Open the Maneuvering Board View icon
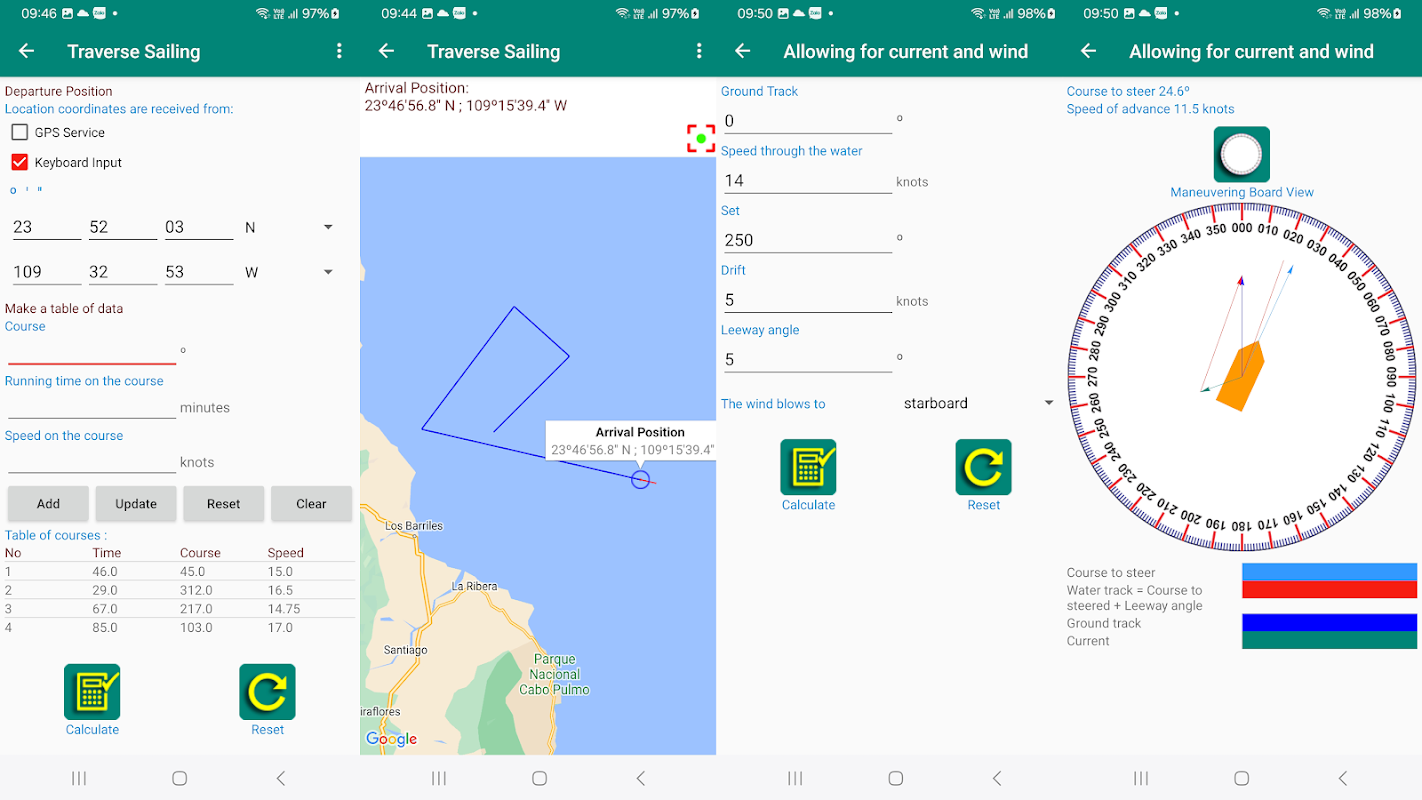 (1242, 154)
